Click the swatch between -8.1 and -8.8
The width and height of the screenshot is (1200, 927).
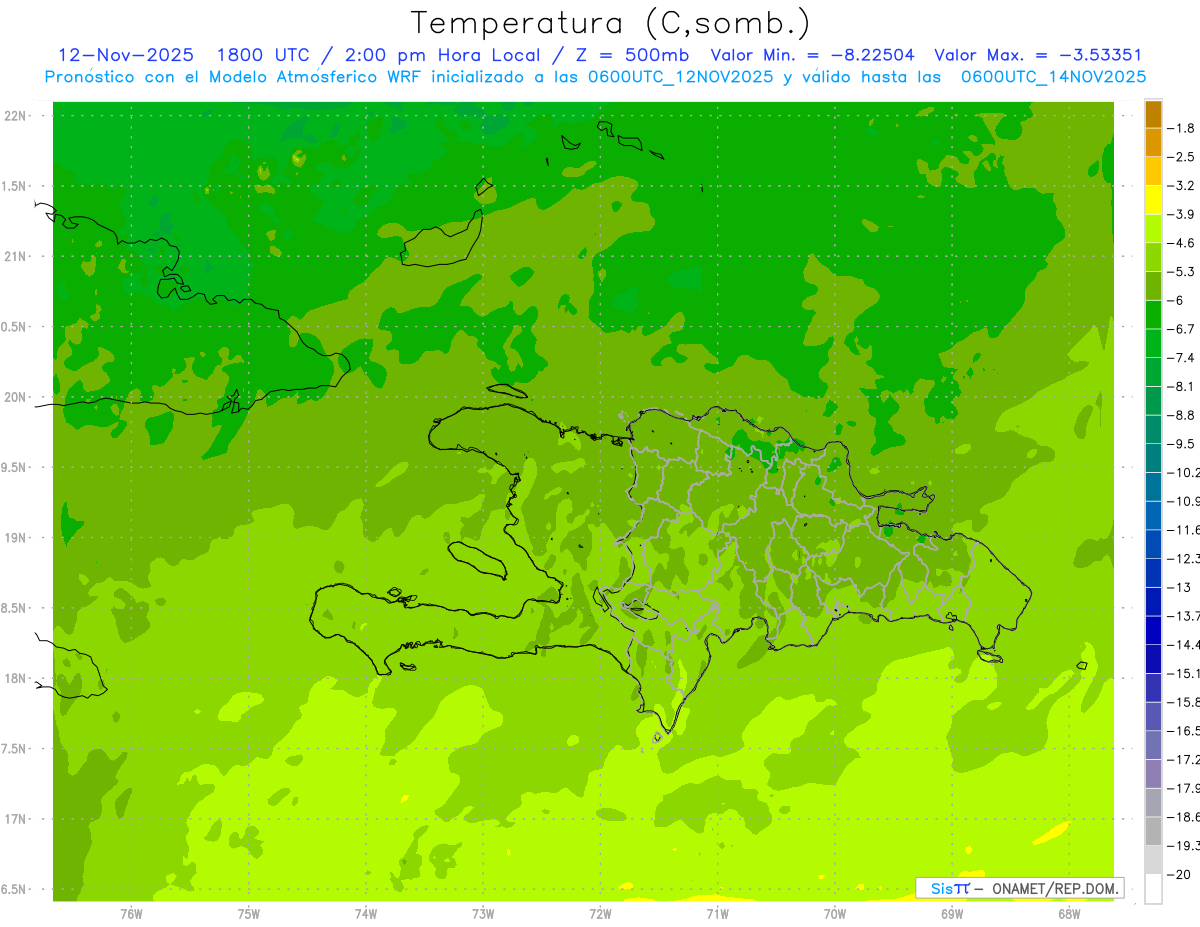[1153, 400]
